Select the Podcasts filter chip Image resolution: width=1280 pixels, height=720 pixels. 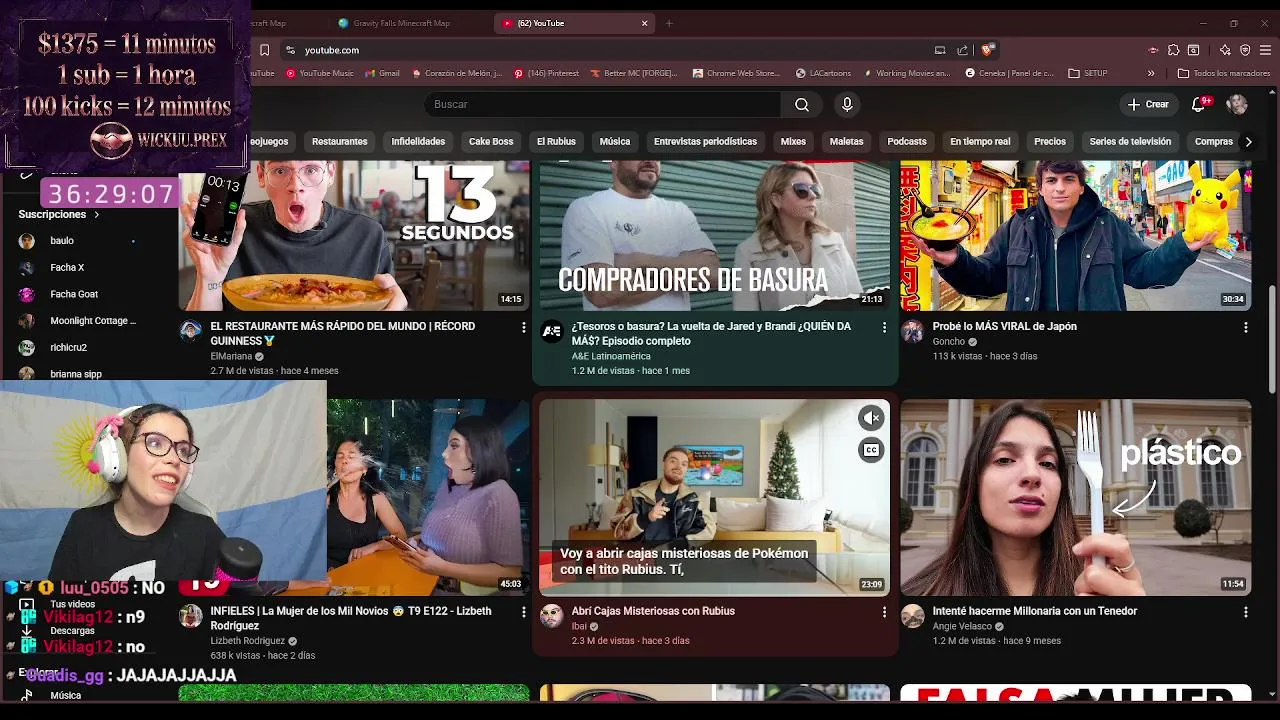(907, 142)
